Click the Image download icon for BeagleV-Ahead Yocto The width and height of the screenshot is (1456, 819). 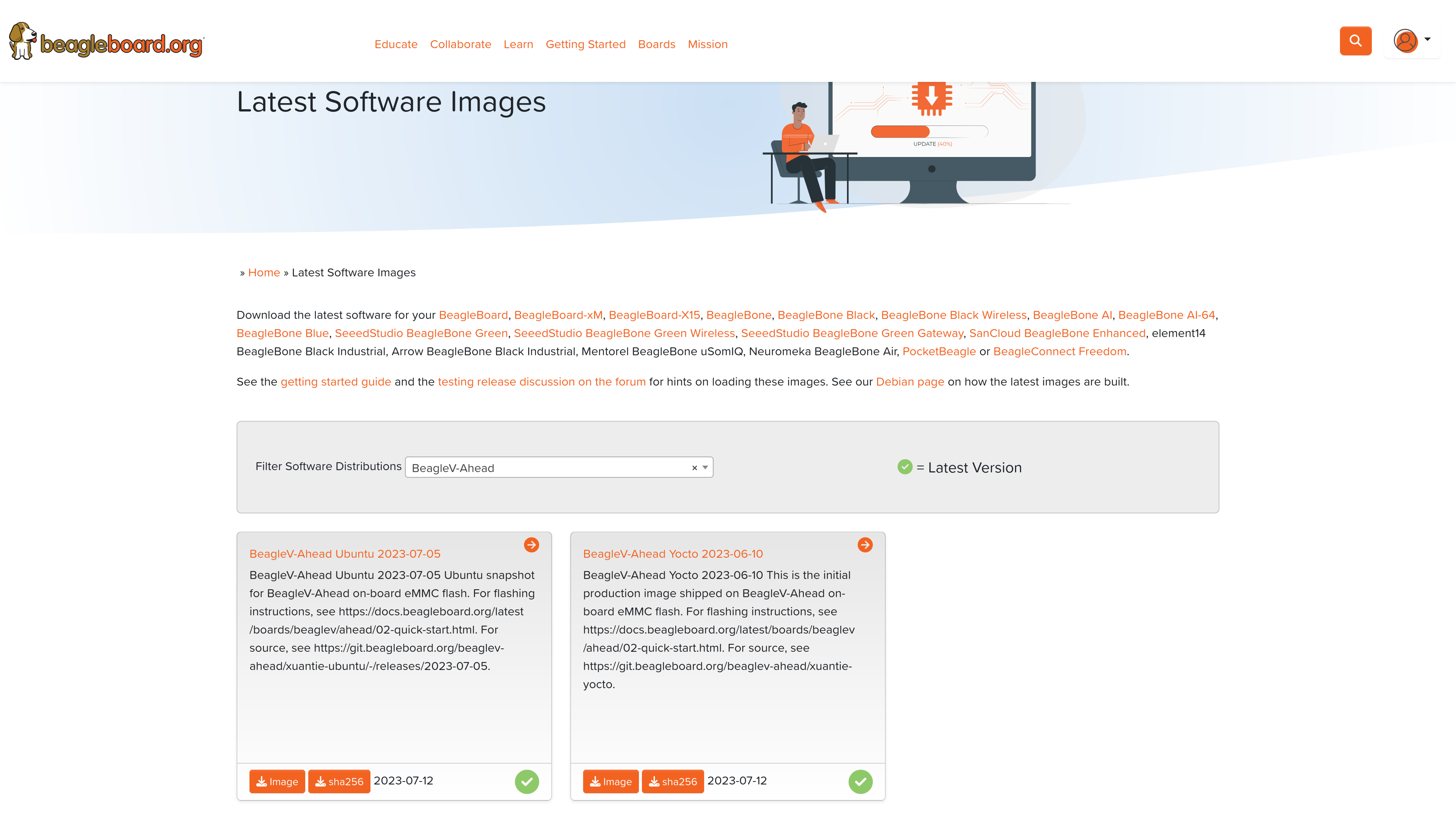coord(611,781)
